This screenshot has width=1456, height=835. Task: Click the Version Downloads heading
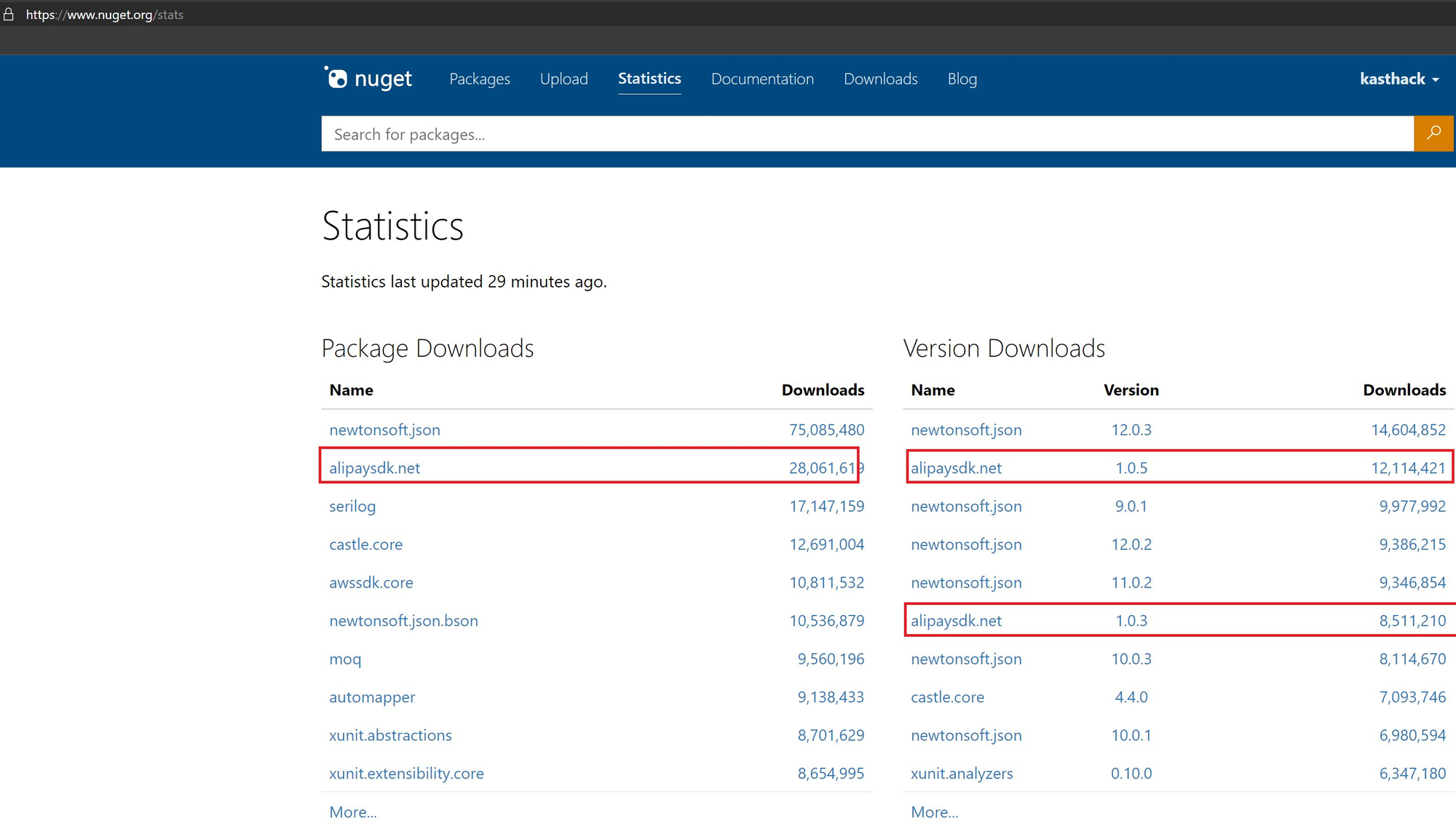1004,349
